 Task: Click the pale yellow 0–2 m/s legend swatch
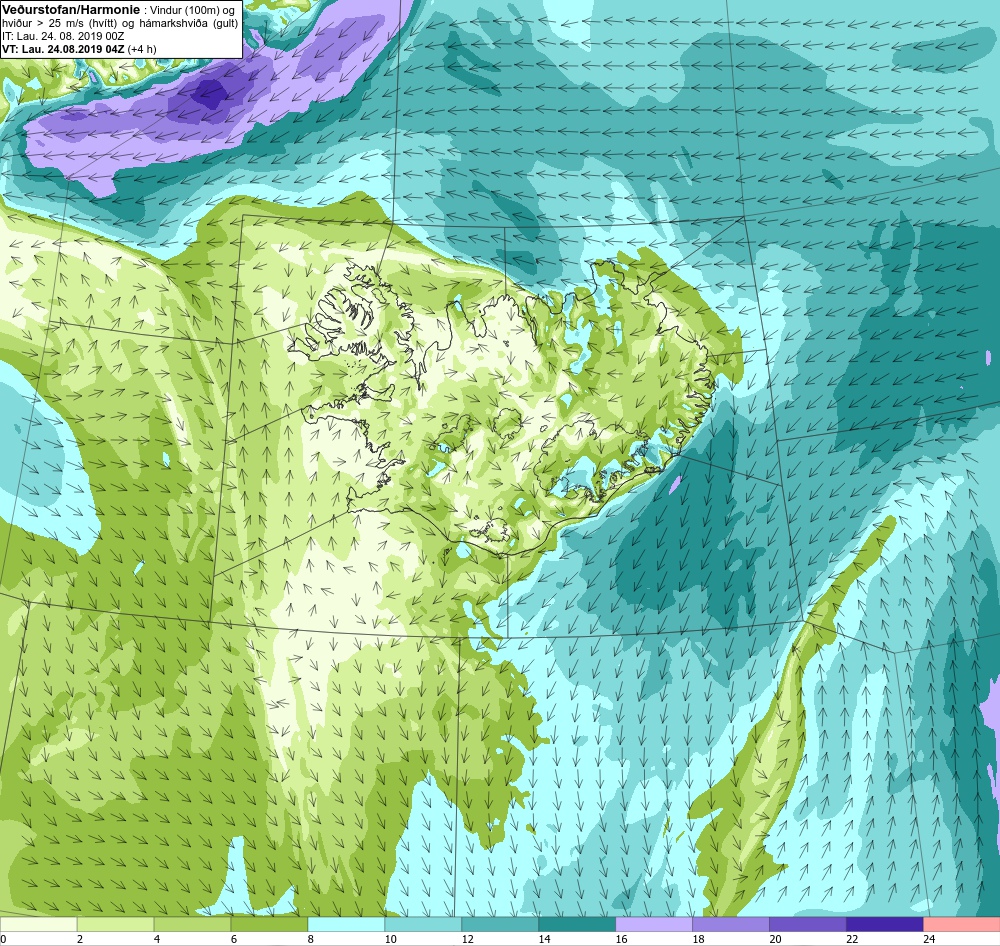pyautogui.click(x=38, y=924)
